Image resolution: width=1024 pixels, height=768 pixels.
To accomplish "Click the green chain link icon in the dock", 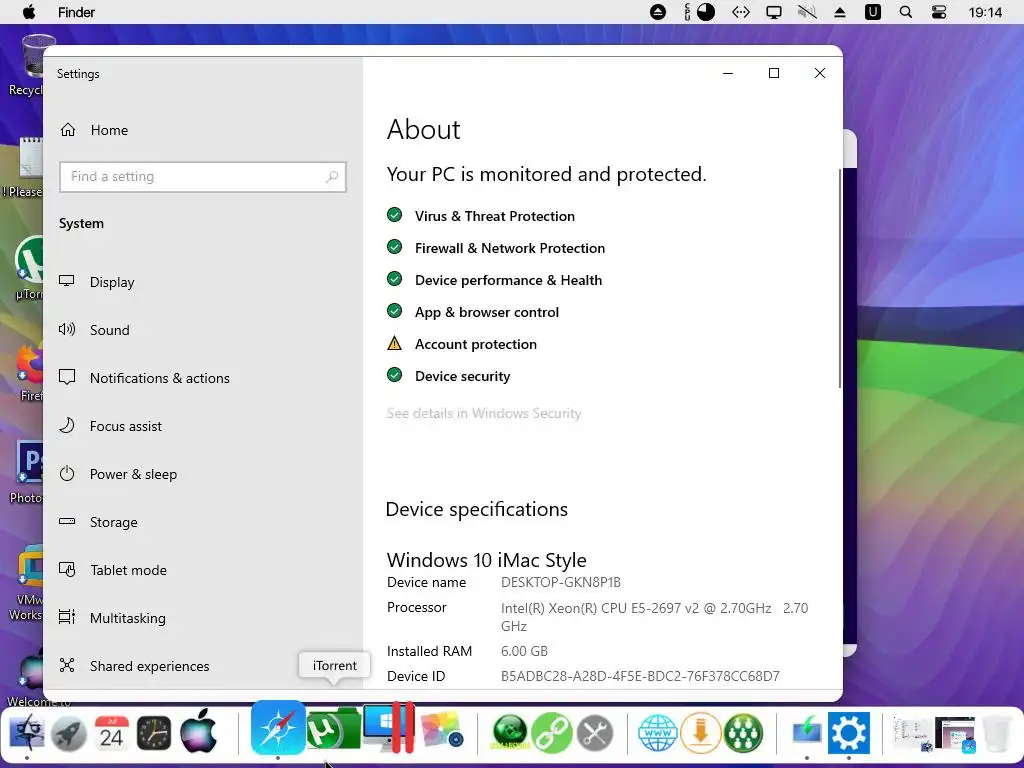I will [x=552, y=733].
